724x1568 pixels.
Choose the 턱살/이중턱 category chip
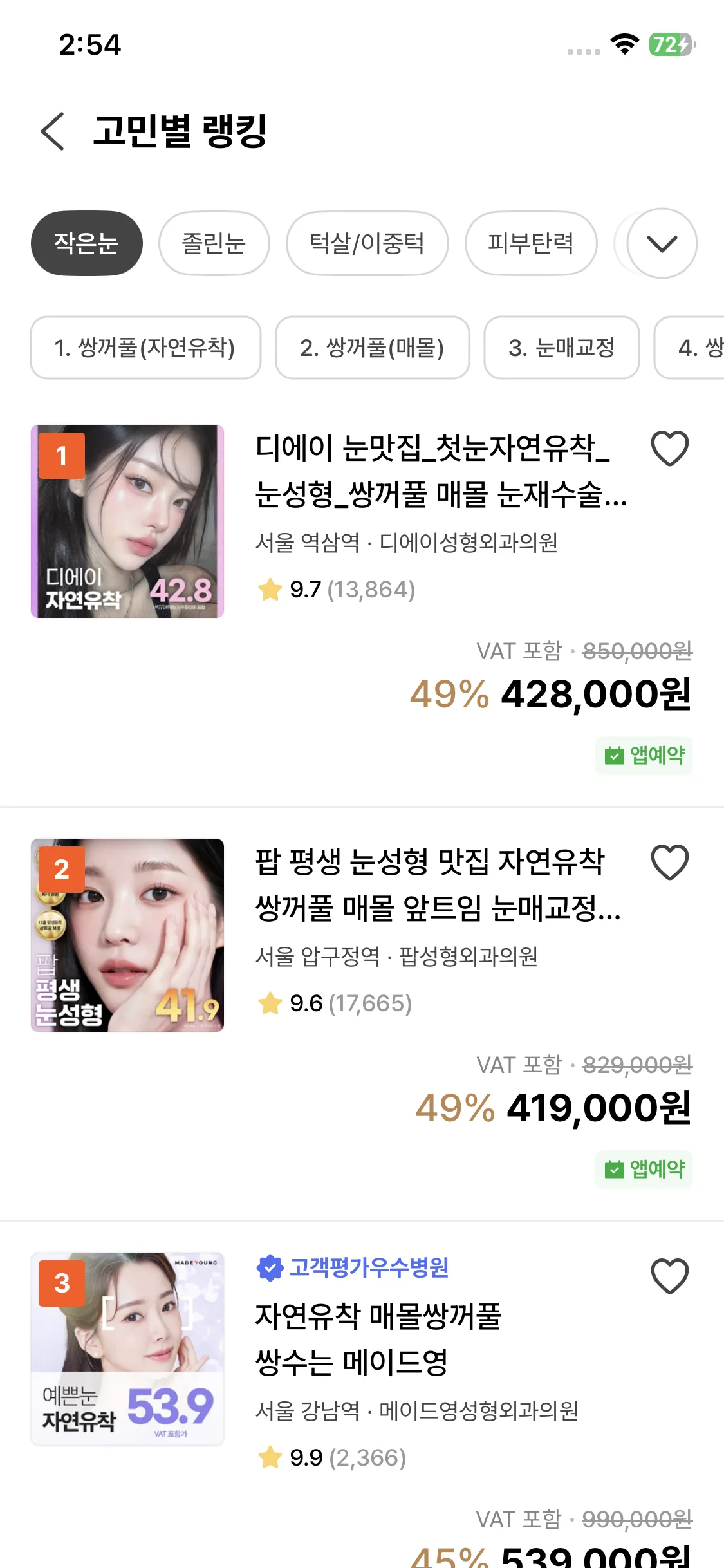pos(367,243)
